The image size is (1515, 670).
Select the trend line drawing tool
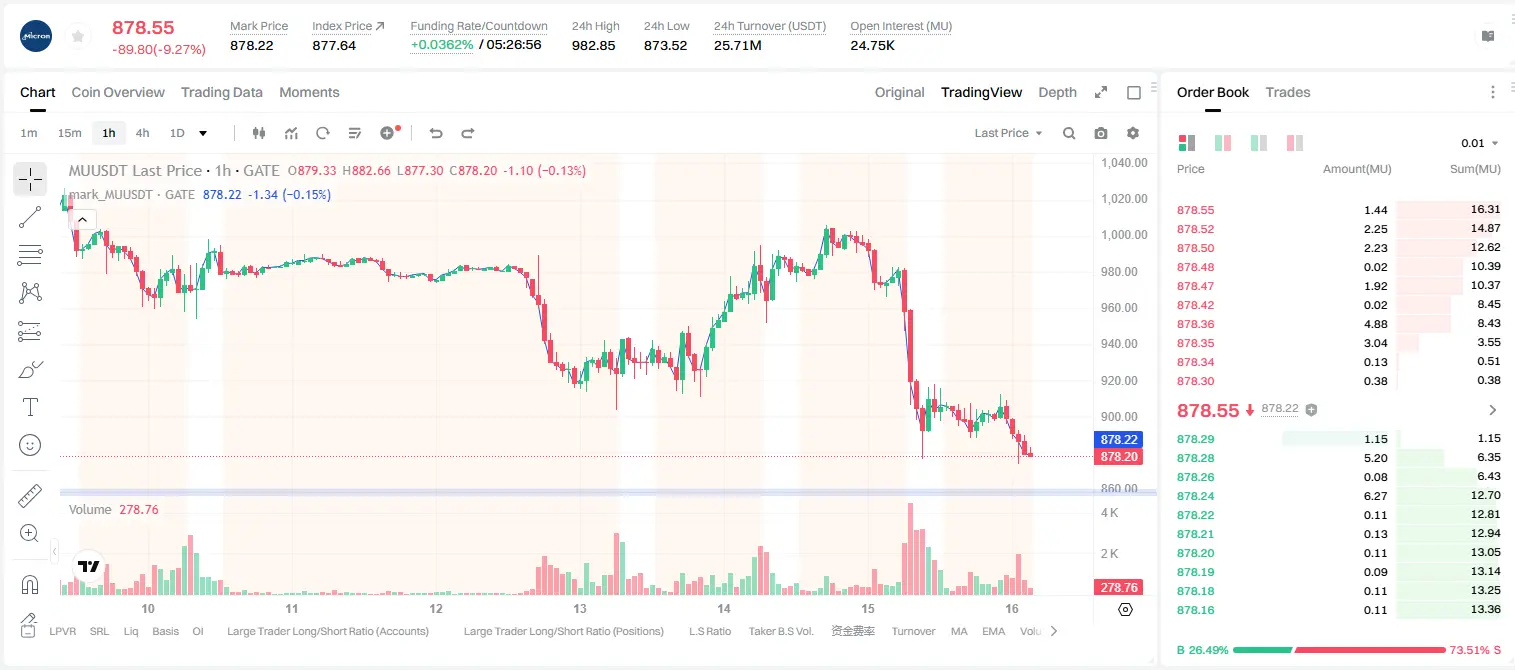pyautogui.click(x=30, y=217)
